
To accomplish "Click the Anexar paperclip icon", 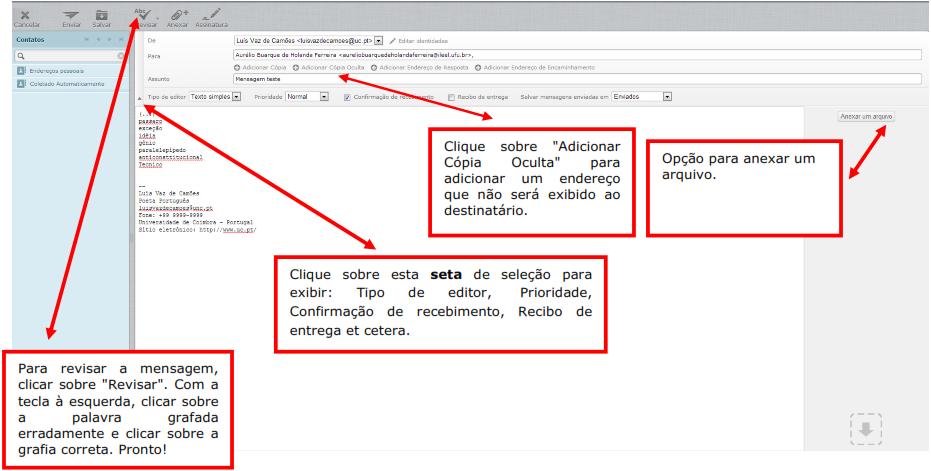I will (178, 15).
